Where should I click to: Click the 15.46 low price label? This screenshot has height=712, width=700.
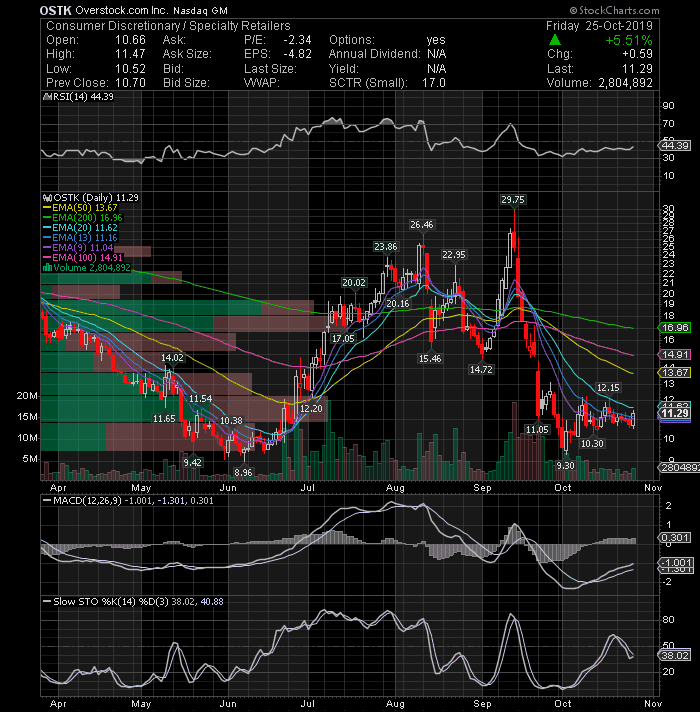pos(430,358)
